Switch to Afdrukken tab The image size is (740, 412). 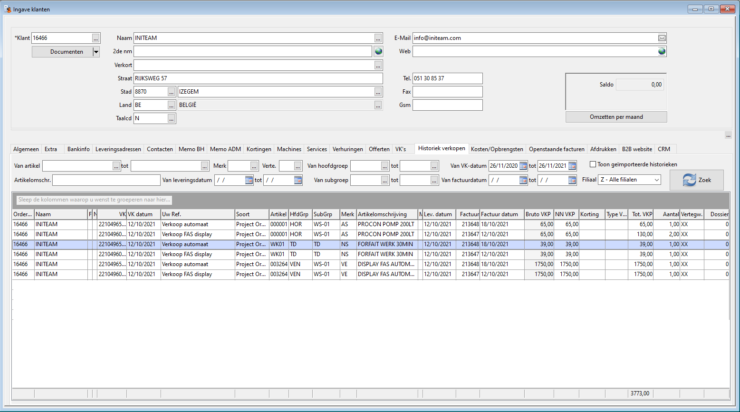click(603, 149)
